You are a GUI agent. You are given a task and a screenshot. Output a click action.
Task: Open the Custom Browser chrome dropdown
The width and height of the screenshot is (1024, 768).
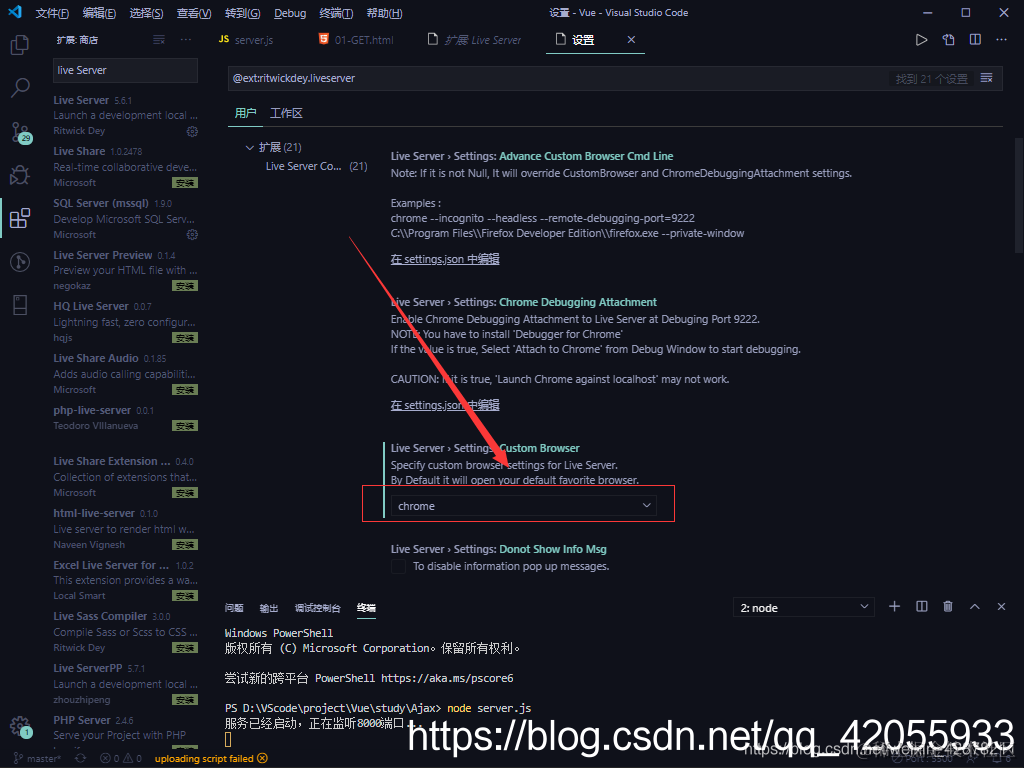pos(524,505)
